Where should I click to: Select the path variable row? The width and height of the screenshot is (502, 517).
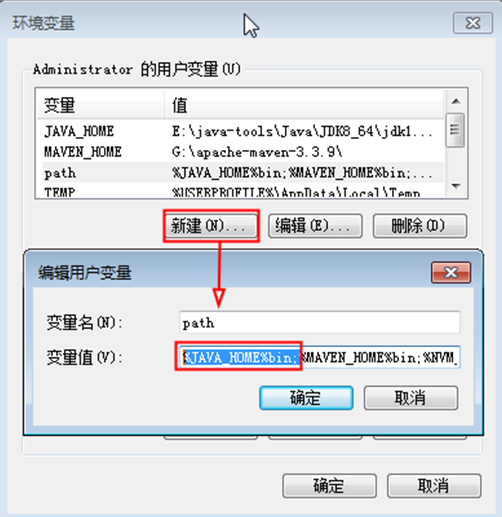(x=240, y=173)
